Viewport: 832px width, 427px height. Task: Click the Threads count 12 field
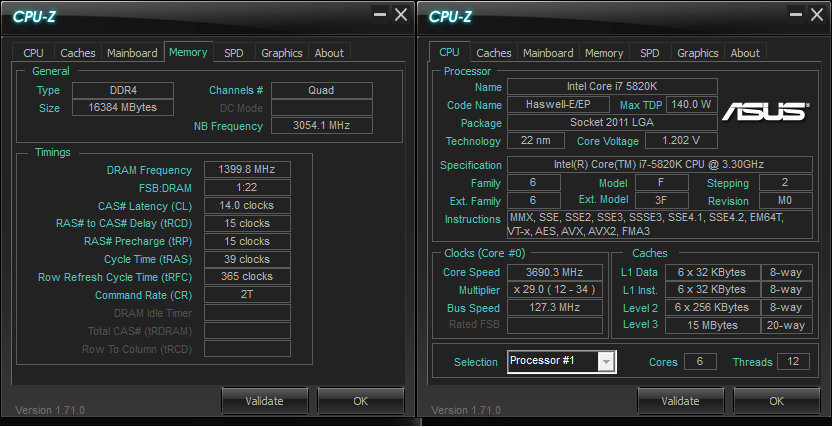click(x=793, y=361)
